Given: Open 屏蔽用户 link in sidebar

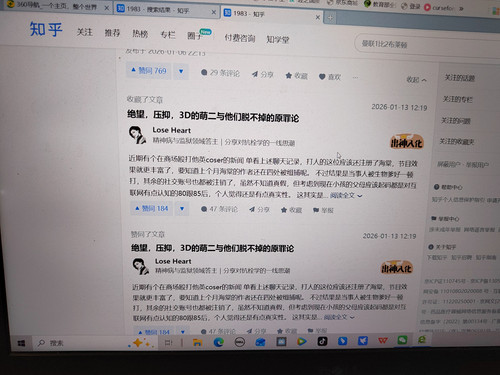Looking at the screenshot, I should point(449,164).
